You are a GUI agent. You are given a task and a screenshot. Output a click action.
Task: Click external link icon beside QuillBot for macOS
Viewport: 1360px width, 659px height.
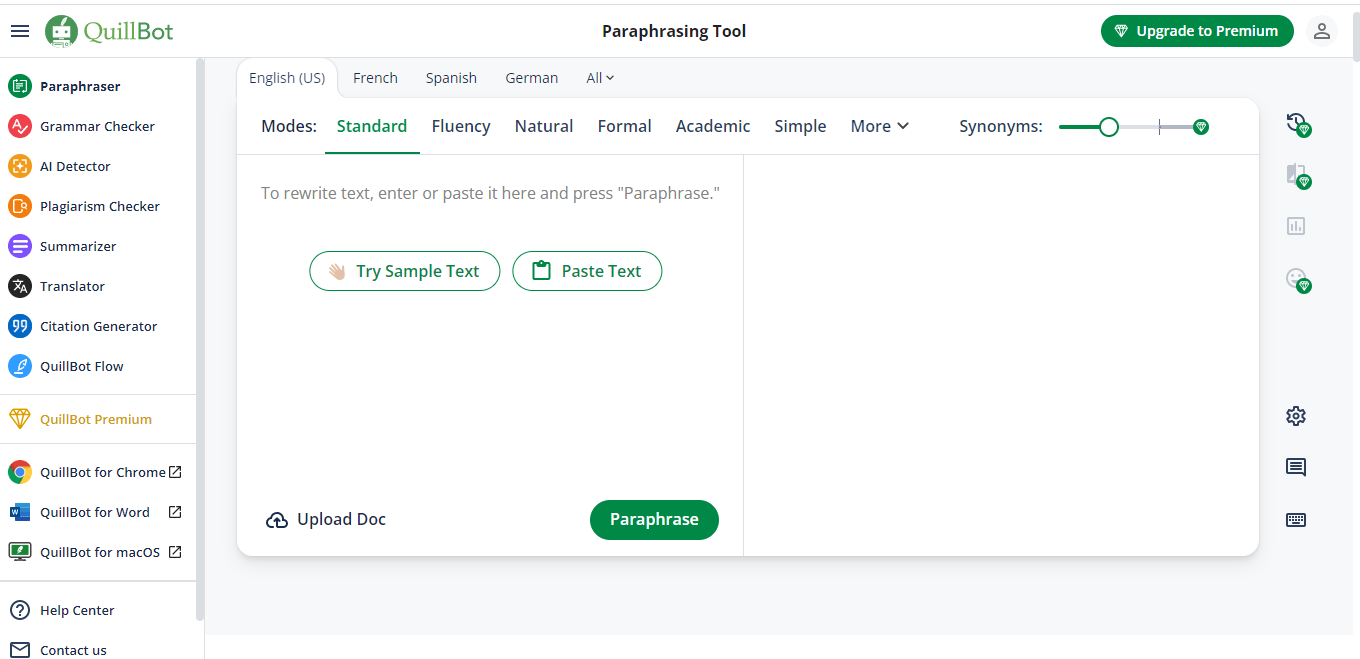pyautogui.click(x=175, y=552)
